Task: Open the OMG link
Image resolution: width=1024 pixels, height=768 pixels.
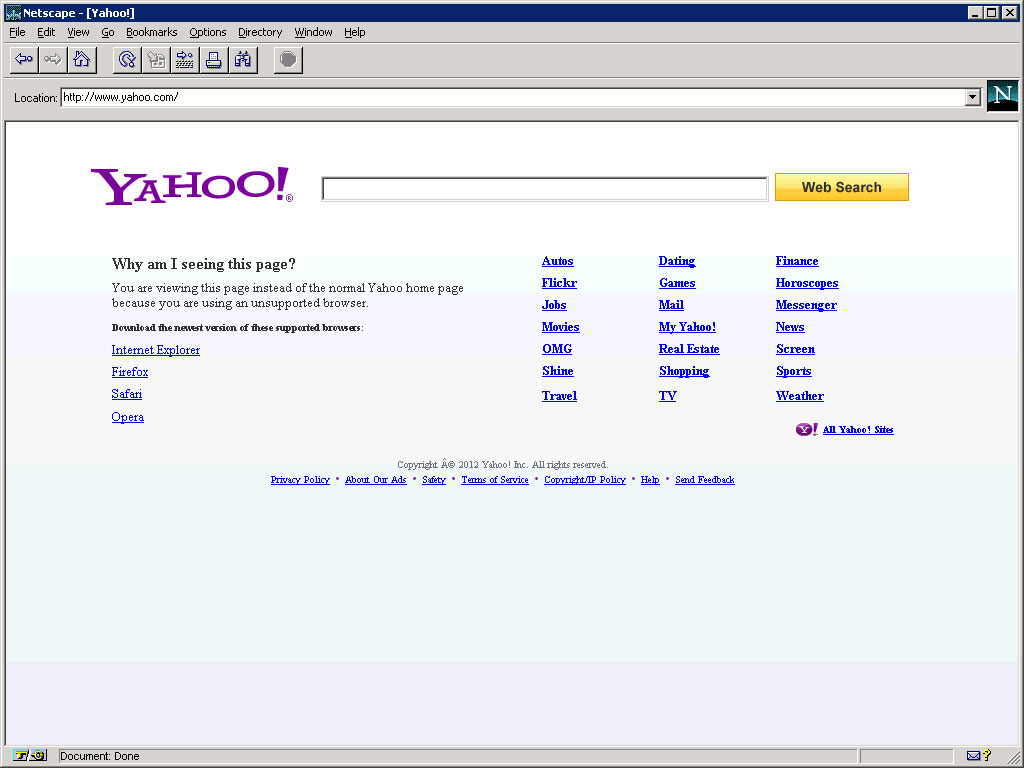Action: tap(557, 349)
